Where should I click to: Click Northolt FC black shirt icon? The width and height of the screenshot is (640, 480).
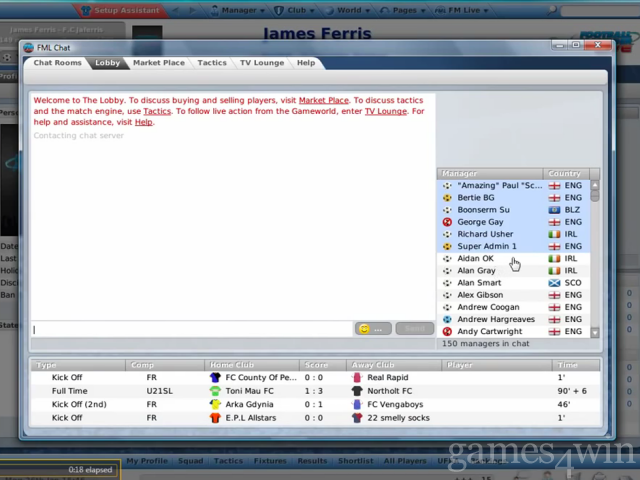click(358, 391)
